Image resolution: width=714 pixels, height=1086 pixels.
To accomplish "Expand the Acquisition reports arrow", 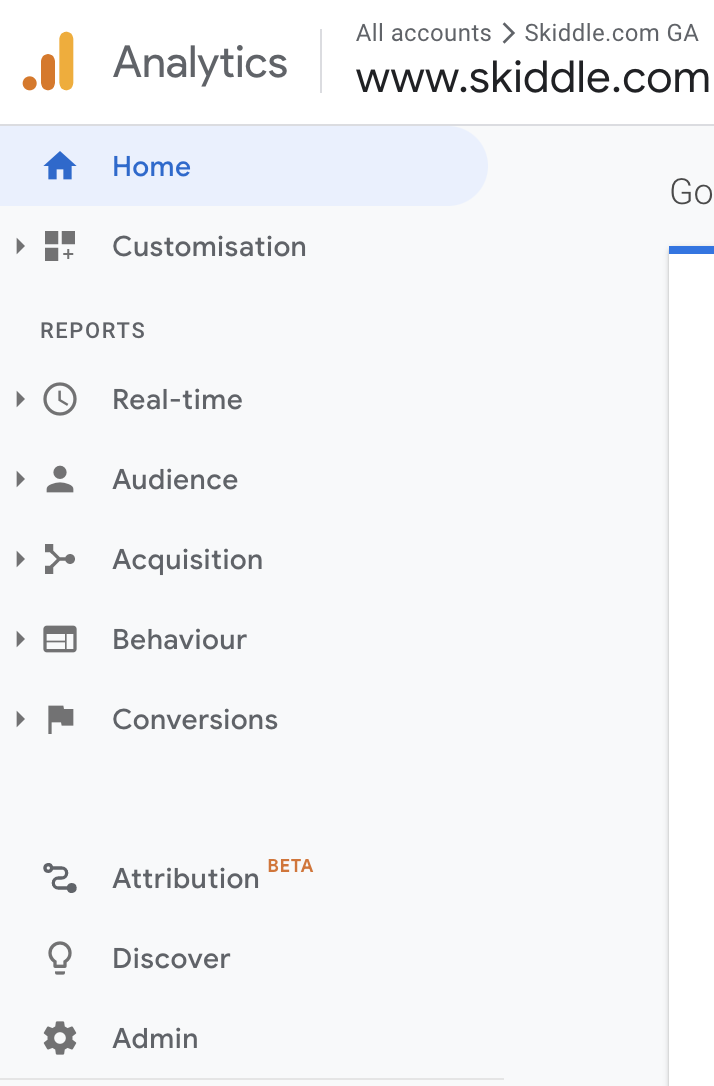I will point(20,559).
